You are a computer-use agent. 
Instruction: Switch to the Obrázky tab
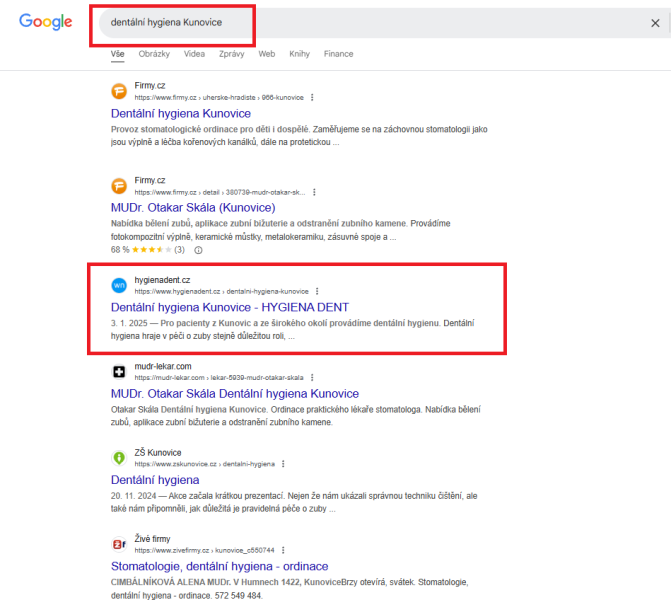pos(154,54)
